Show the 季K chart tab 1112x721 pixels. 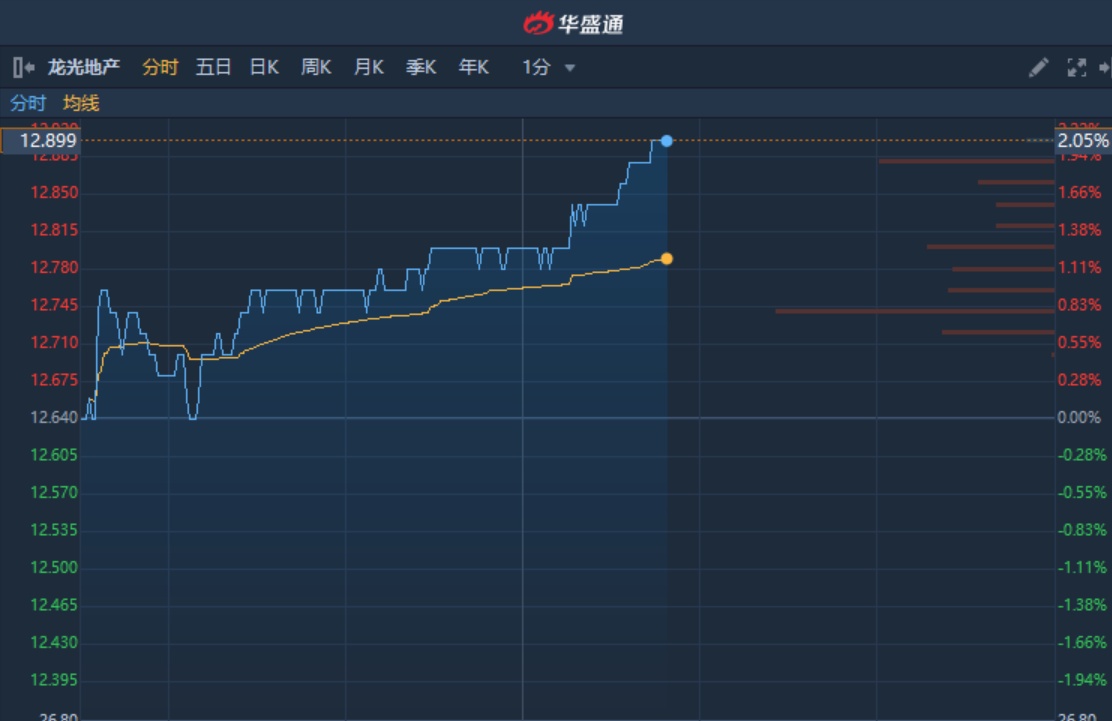[x=421, y=68]
